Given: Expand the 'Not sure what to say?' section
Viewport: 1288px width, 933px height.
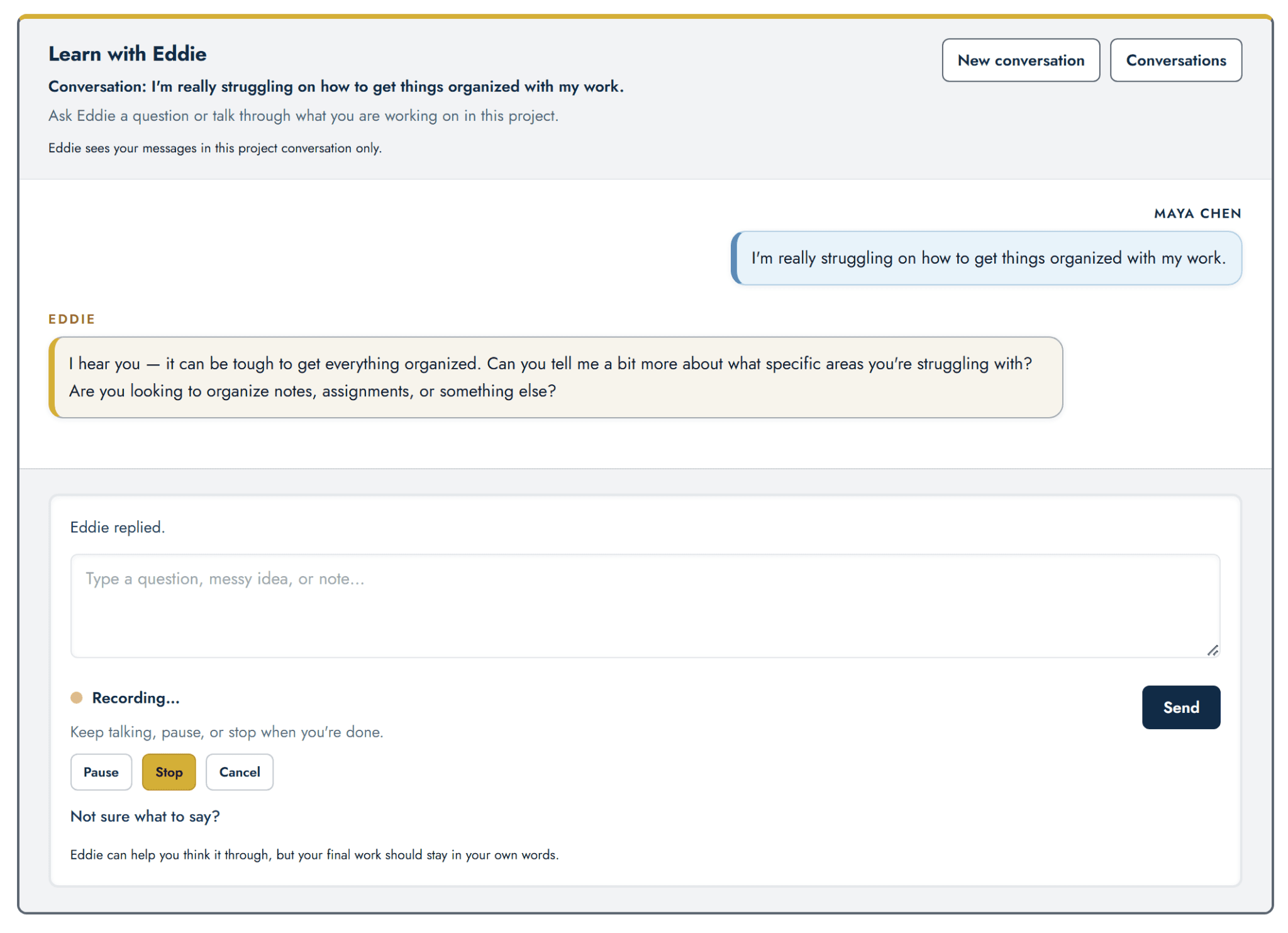Looking at the screenshot, I should click(x=145, y=816).
